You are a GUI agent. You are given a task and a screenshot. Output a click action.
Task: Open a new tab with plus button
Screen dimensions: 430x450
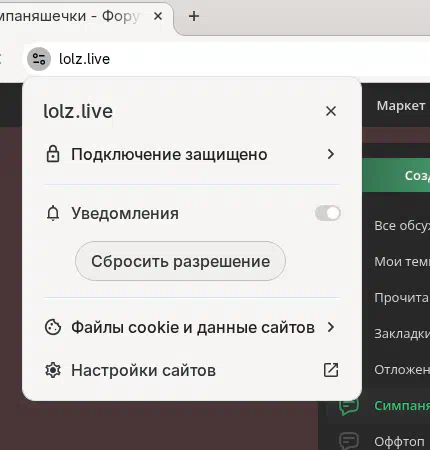click(194, 16)
